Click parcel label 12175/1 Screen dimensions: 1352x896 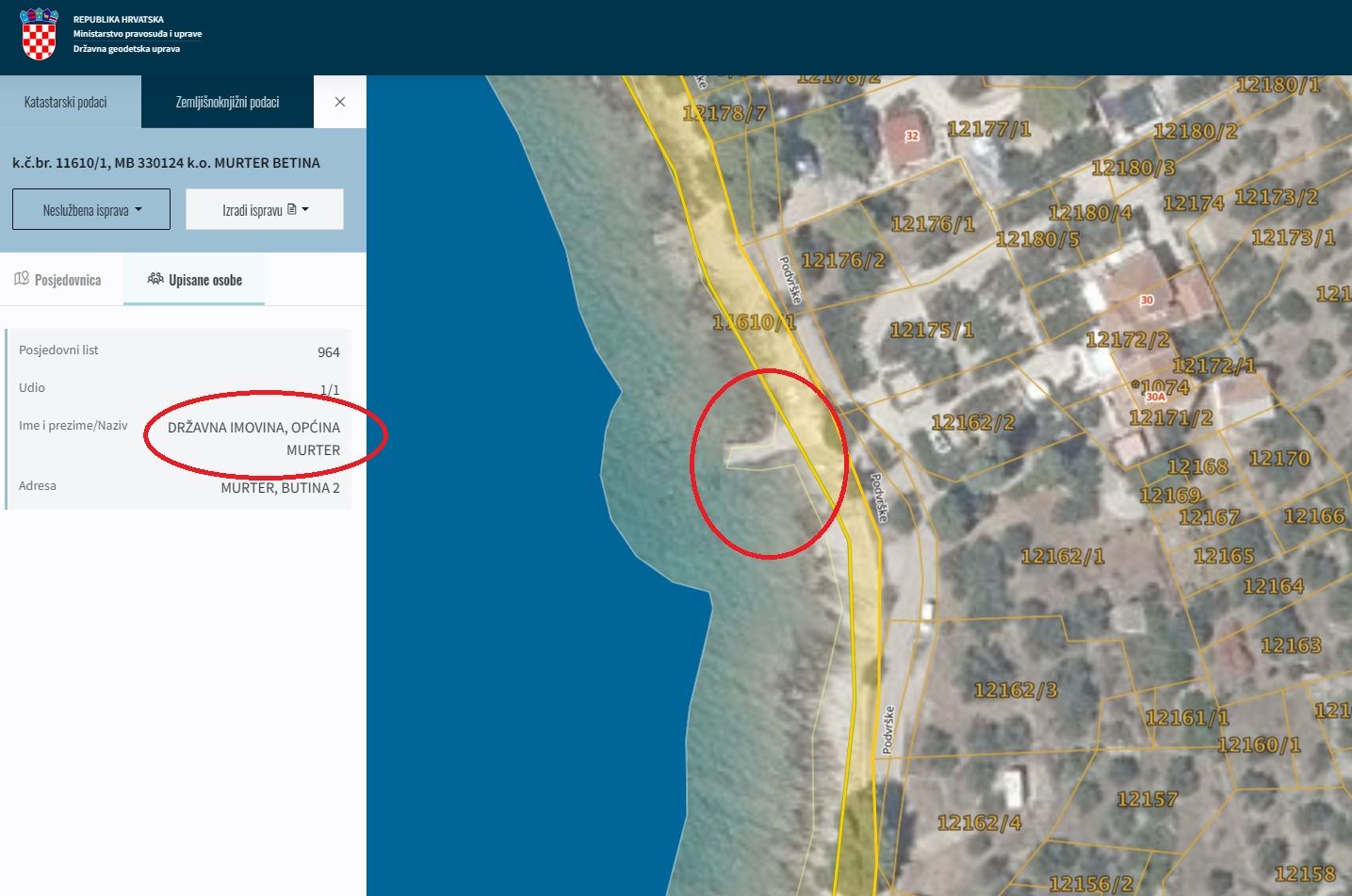click(x=931, y=331)
